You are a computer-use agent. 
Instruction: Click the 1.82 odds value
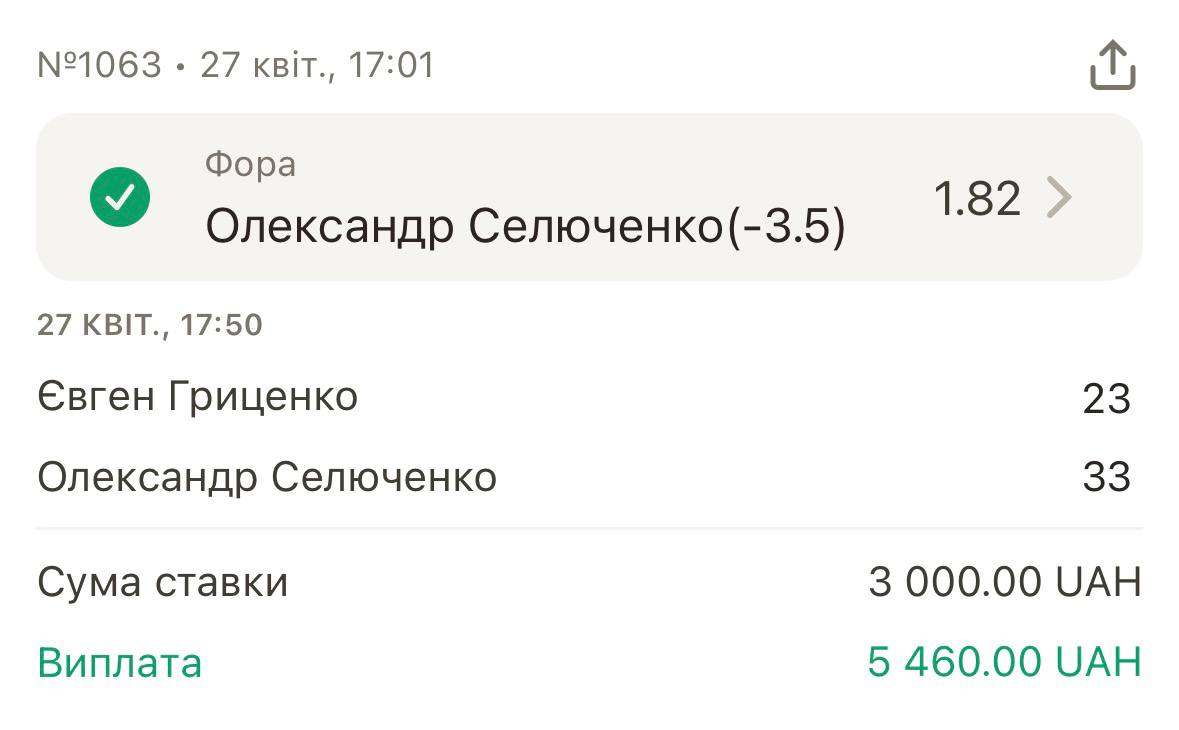tap(977, 198)
